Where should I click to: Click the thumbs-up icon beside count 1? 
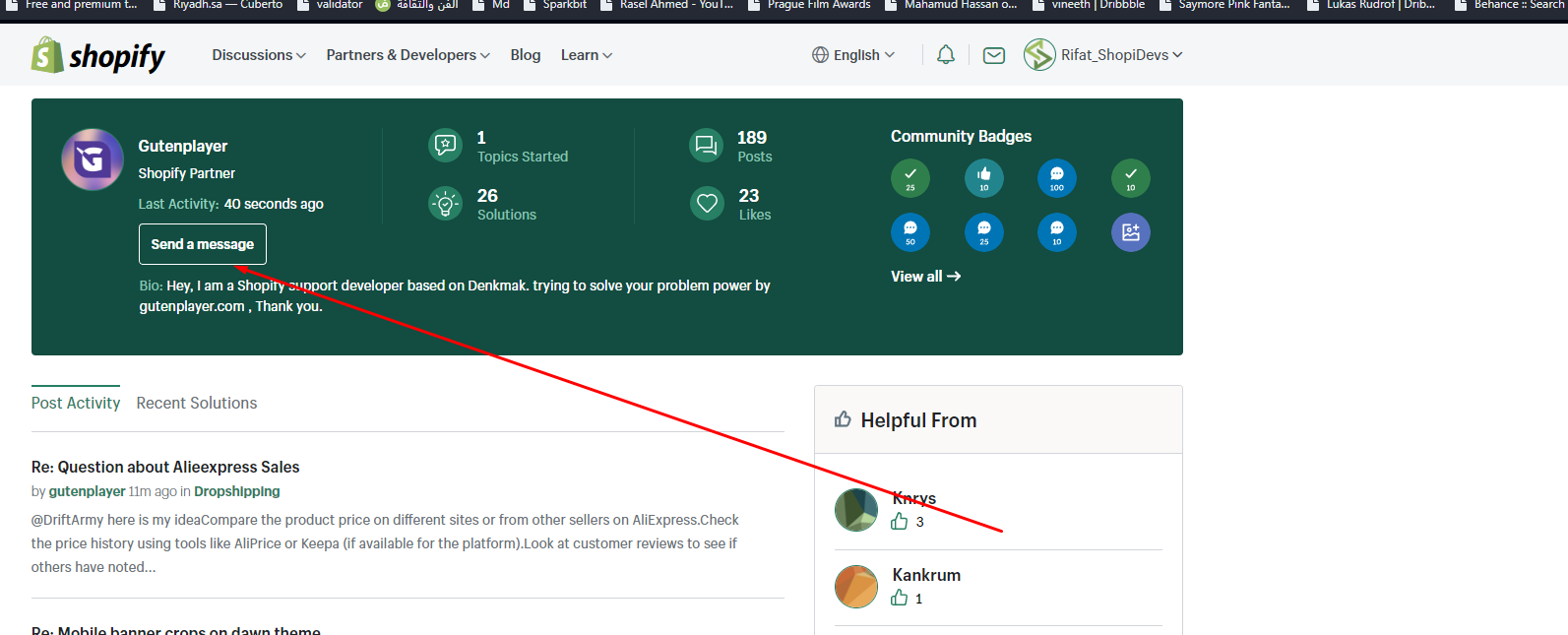coord(900,598)
